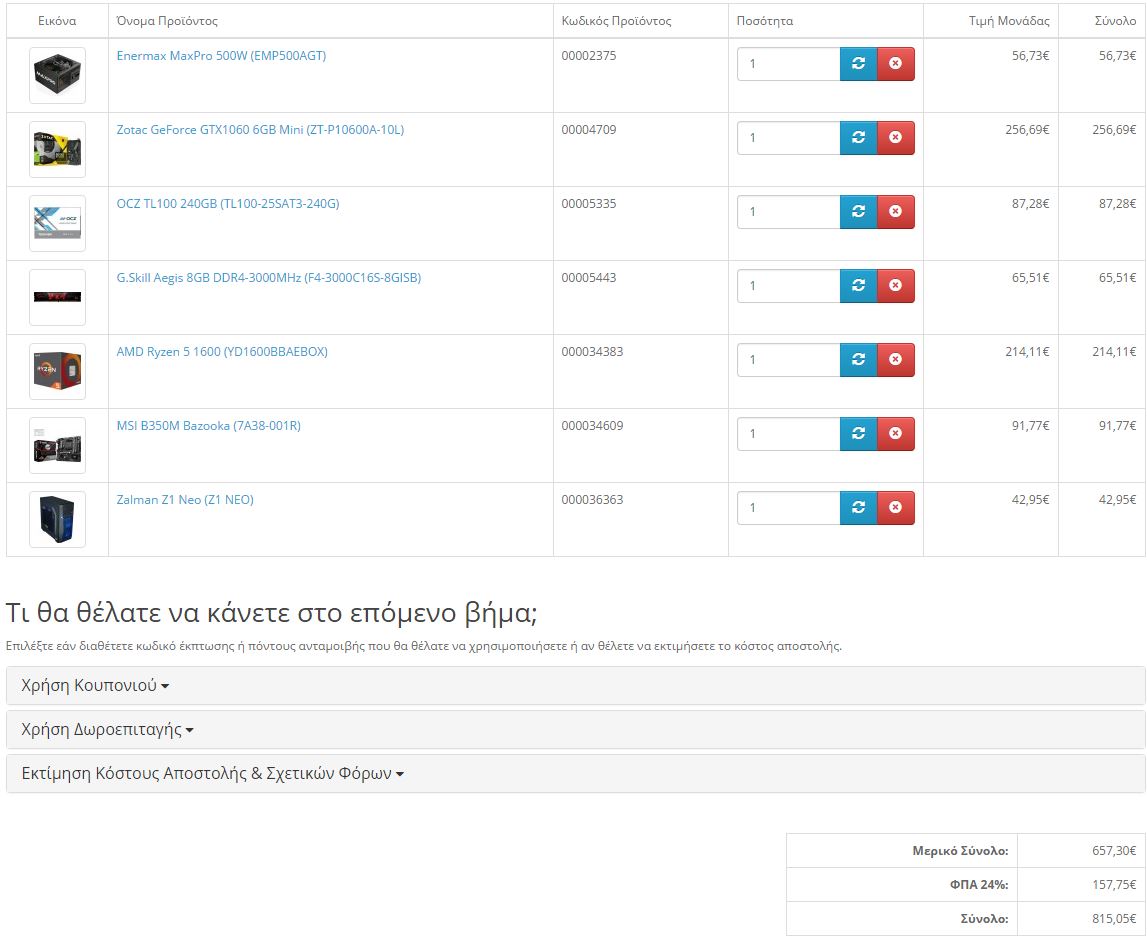Select product code 00002375
This screenshot has width=1147, height=939.
[589, 56]
